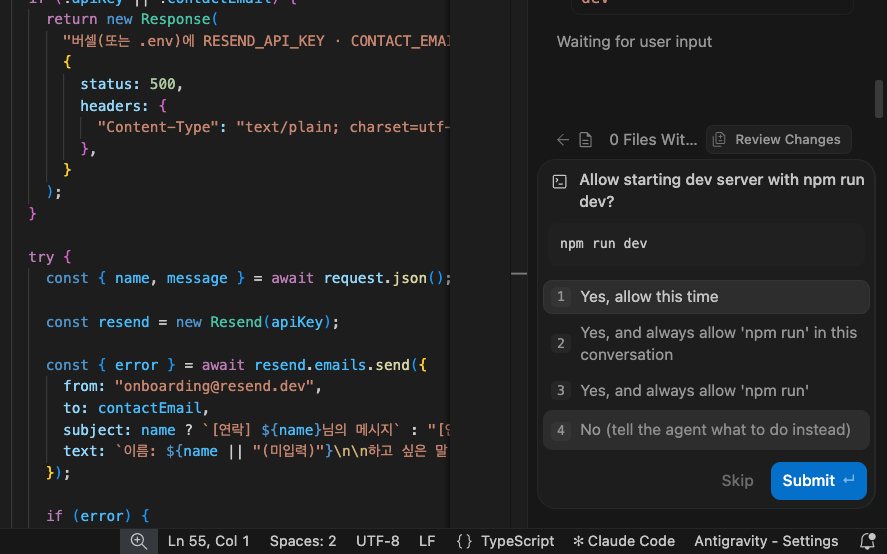
Task: Click the 'try {' code line
Action: coord(50,257)
